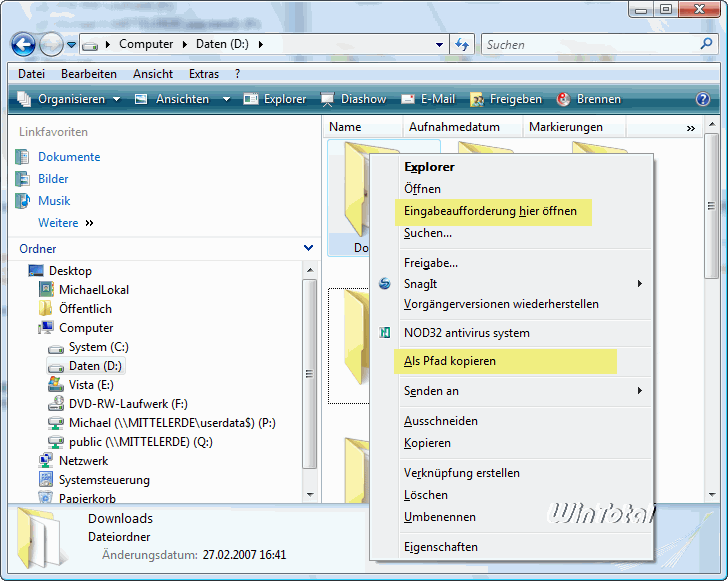The width and height of the screenshot is (728, 581).
Task: Open the Datei menu
Action: click(32, 74)
